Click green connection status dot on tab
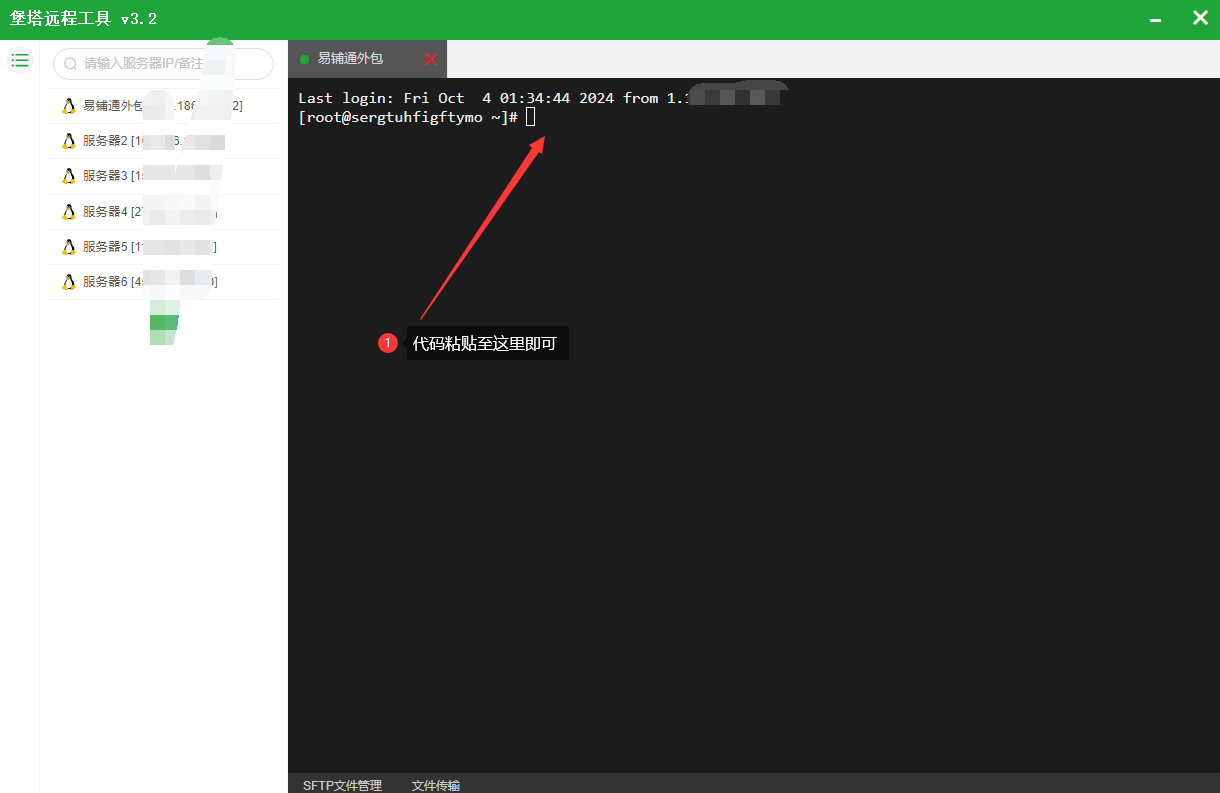Viewport: 1220px width, 793px height. tap(304, 60)
